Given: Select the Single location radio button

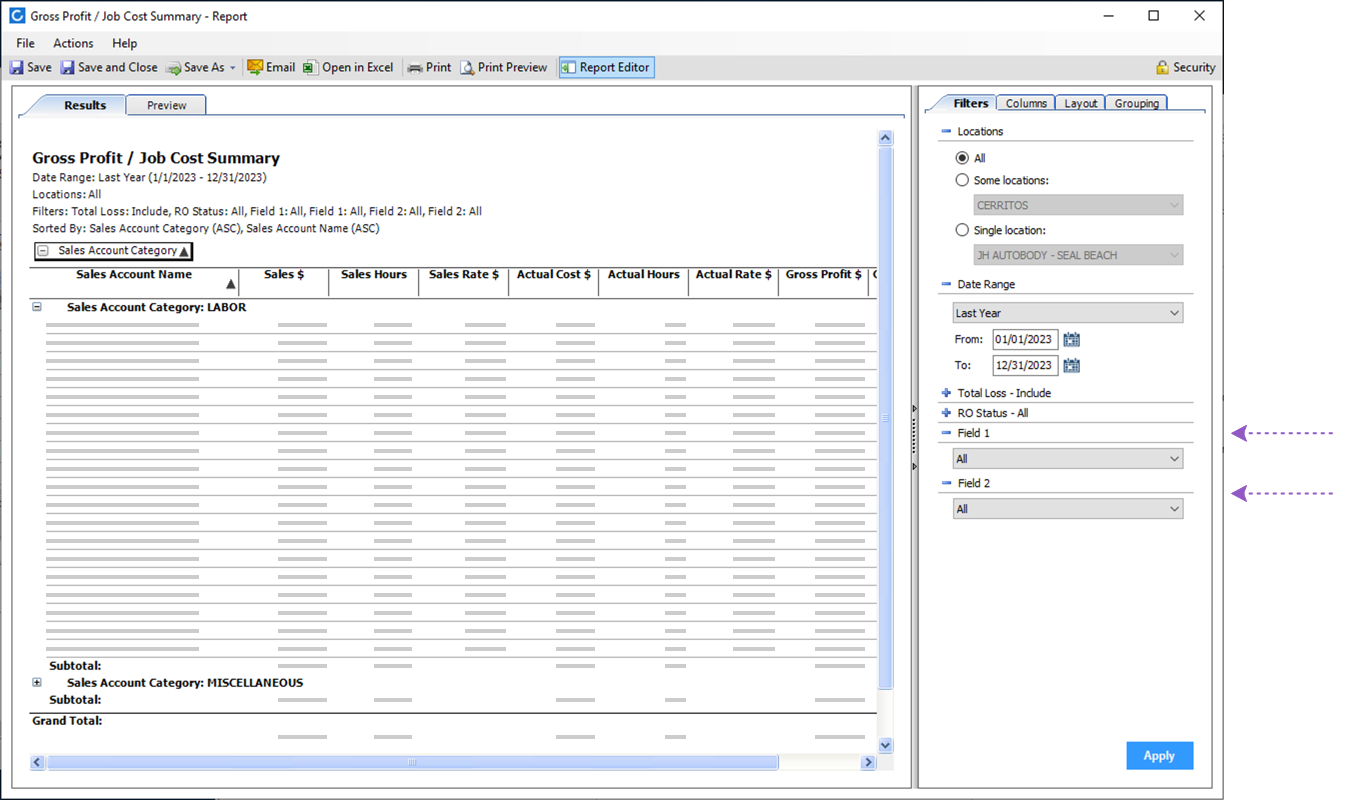Looking at the screenshot, I should pos(962,230).
